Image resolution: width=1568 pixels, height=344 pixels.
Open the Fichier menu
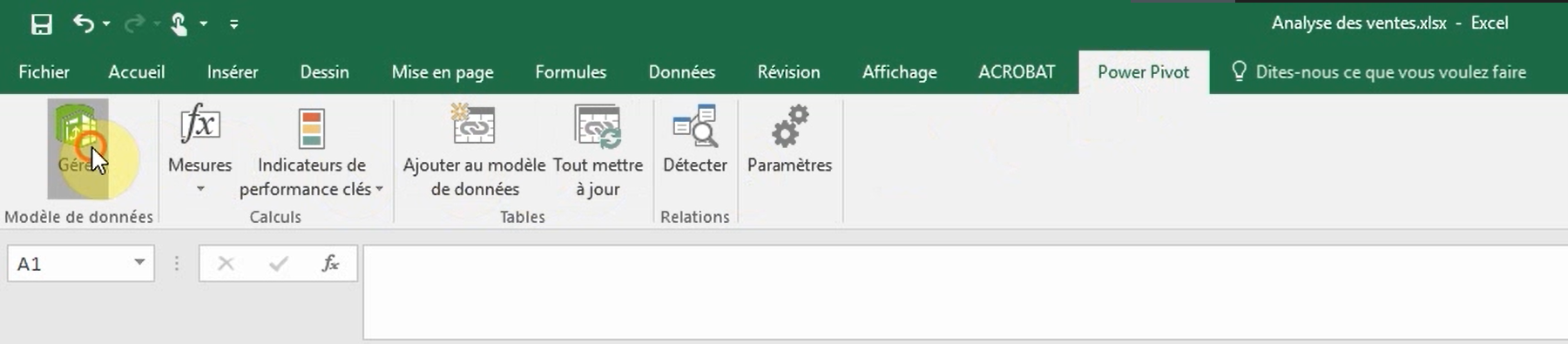point(44,72)
